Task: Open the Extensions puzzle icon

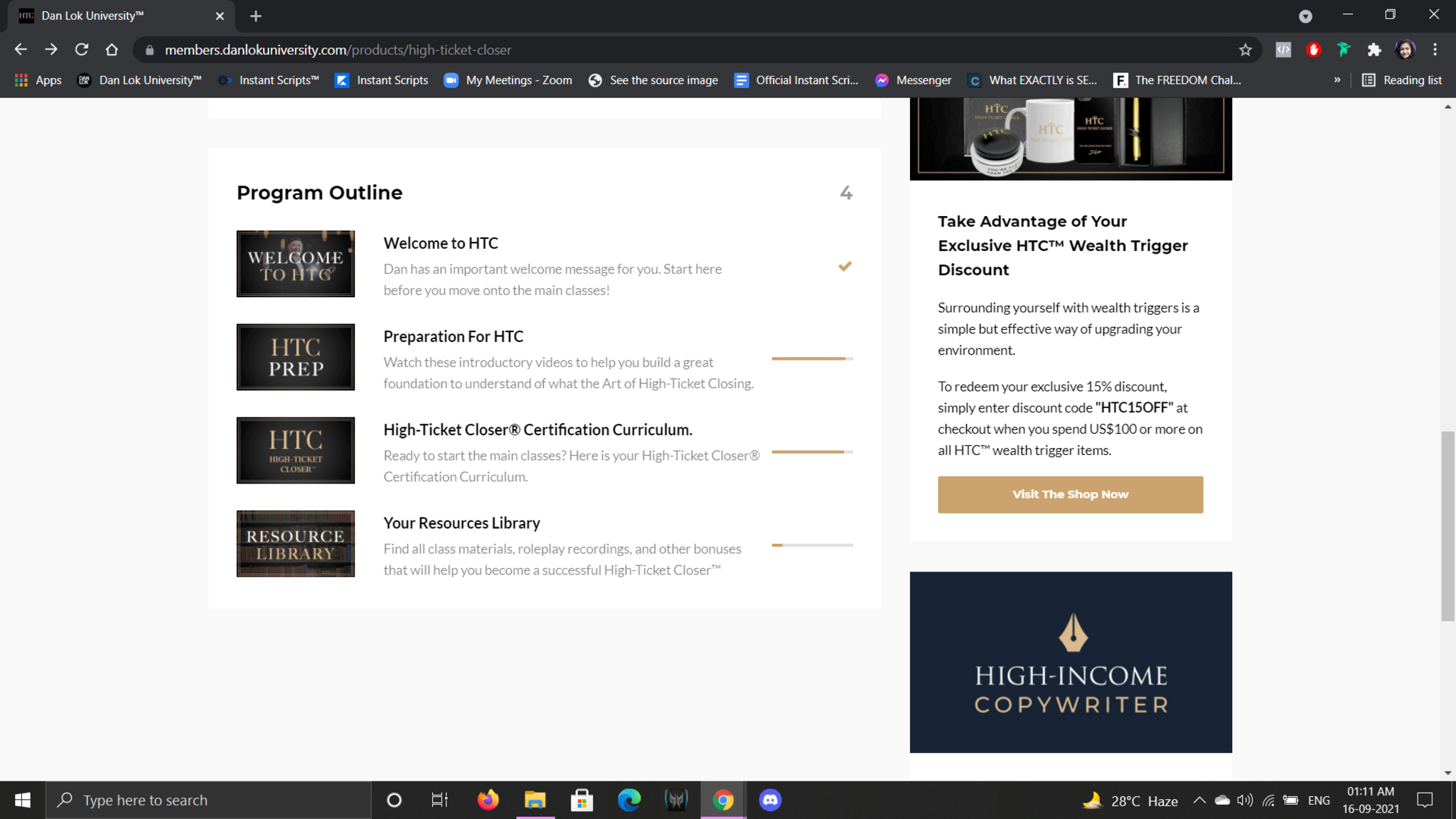Action: [1374, 50]
